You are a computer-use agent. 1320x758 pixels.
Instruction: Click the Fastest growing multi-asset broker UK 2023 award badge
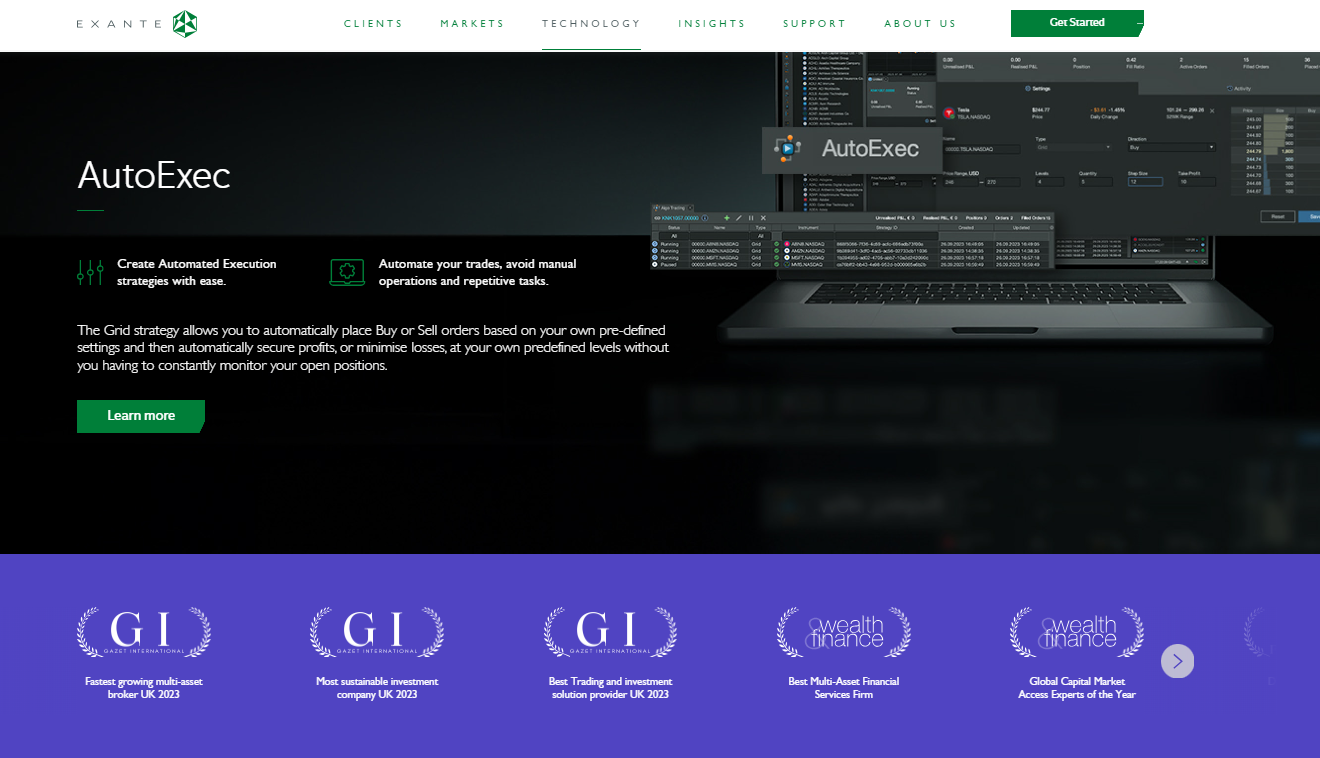pos(144,632)
